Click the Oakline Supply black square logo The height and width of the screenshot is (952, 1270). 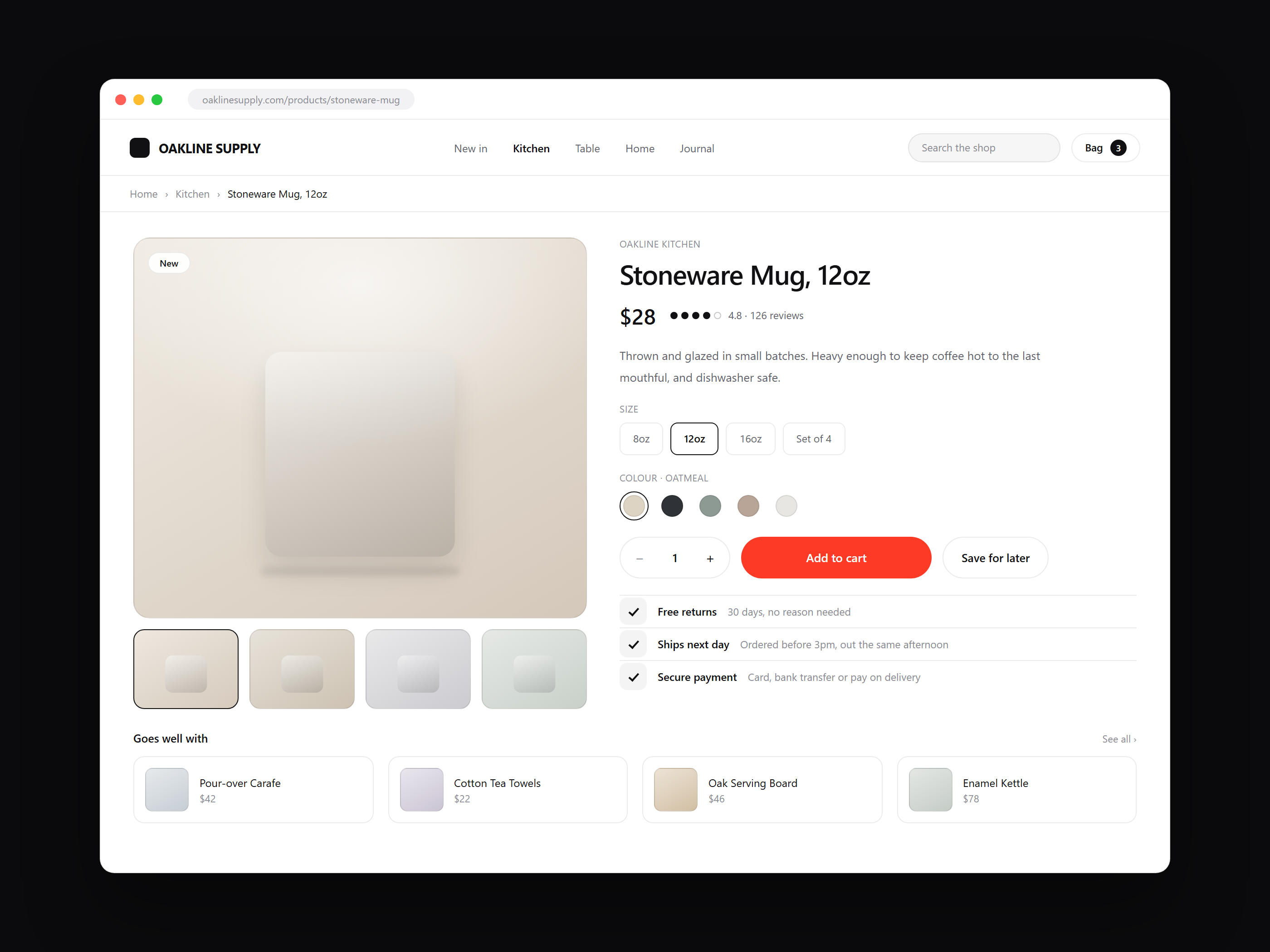140,148
